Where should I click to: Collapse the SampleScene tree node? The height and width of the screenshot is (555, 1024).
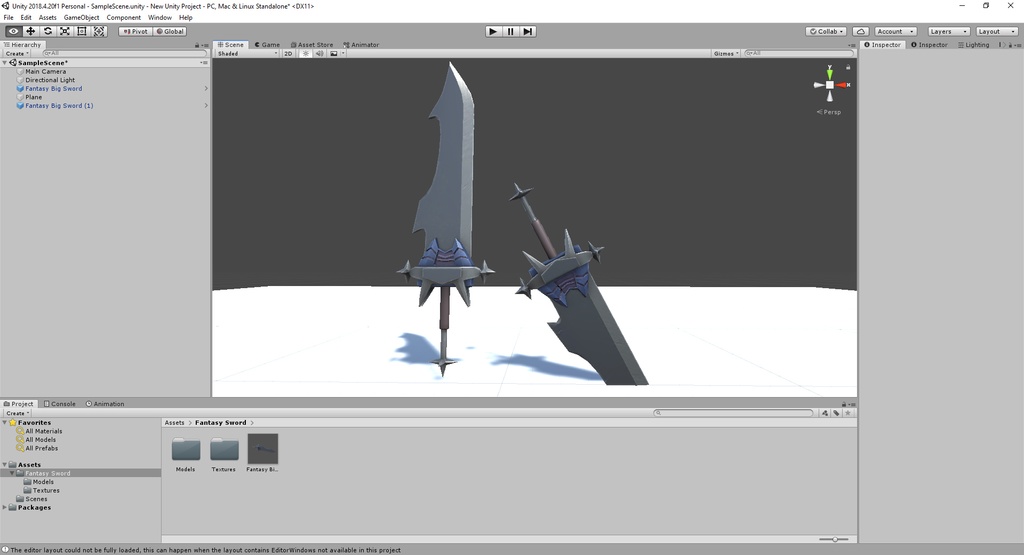click(x=5, y=63)
